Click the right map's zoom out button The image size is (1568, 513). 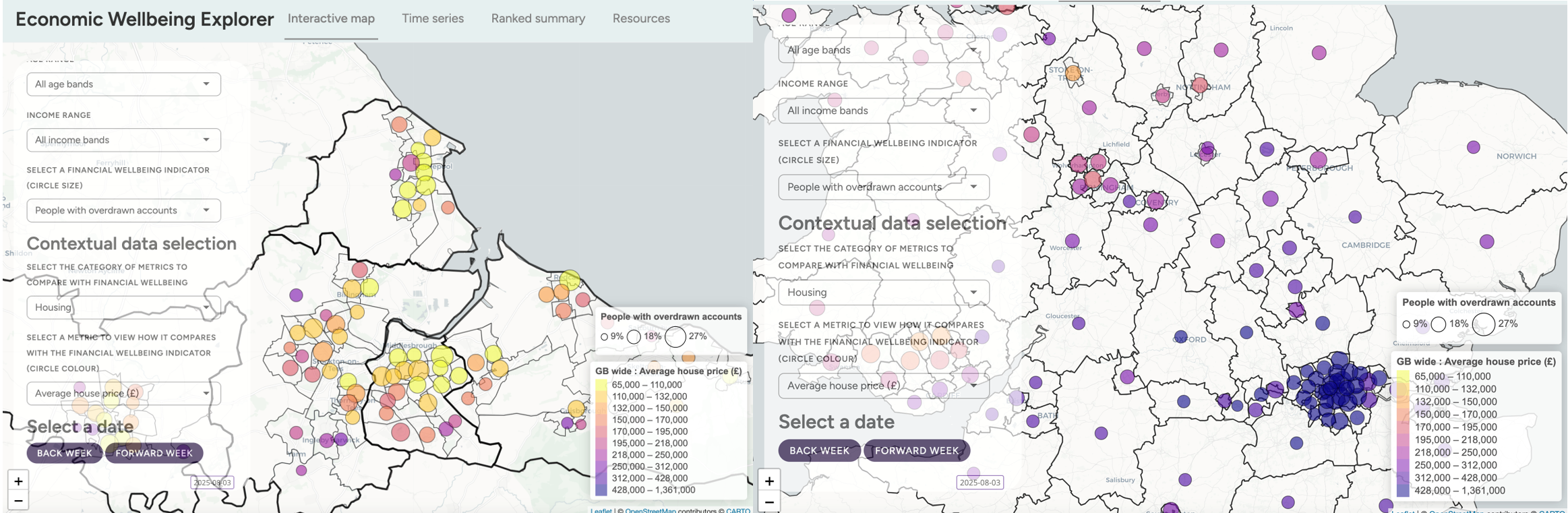769,502
